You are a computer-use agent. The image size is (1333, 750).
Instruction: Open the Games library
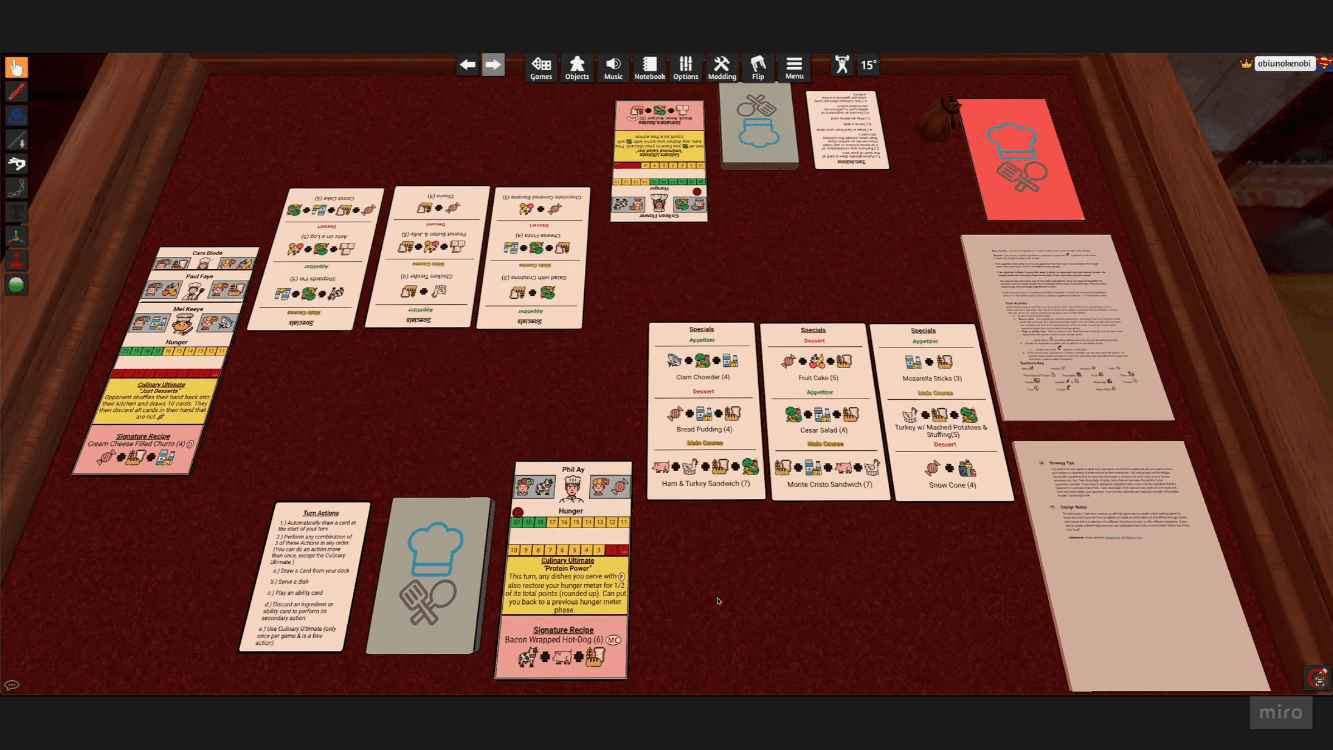(541, 66)
